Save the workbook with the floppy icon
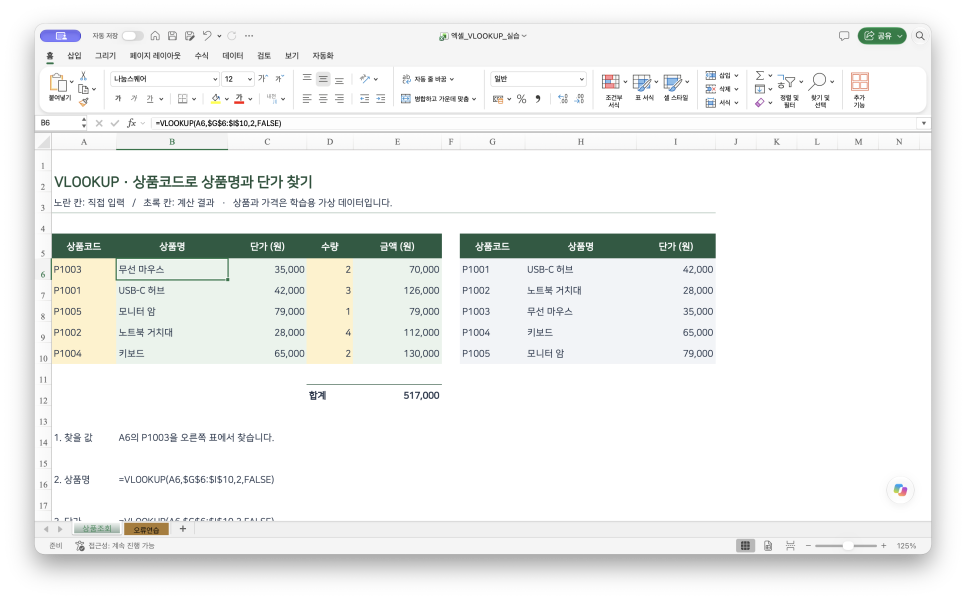 point(172,36)
